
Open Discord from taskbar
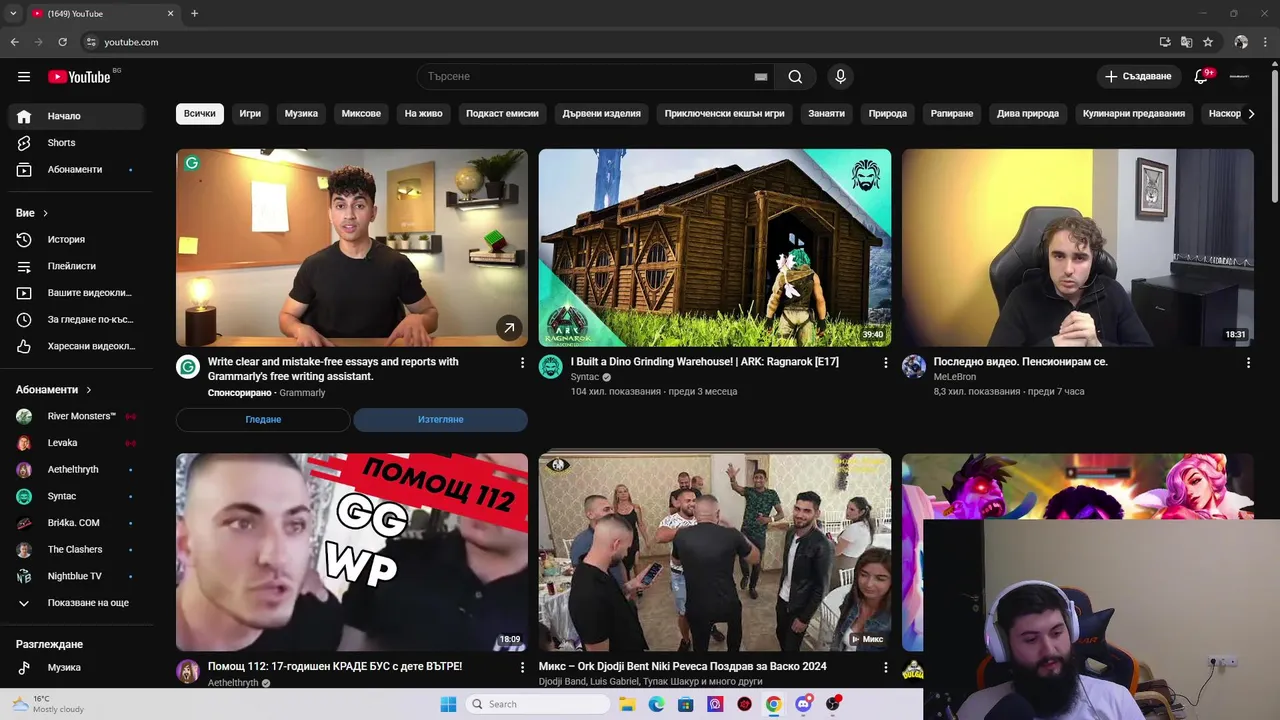point(803,704)
